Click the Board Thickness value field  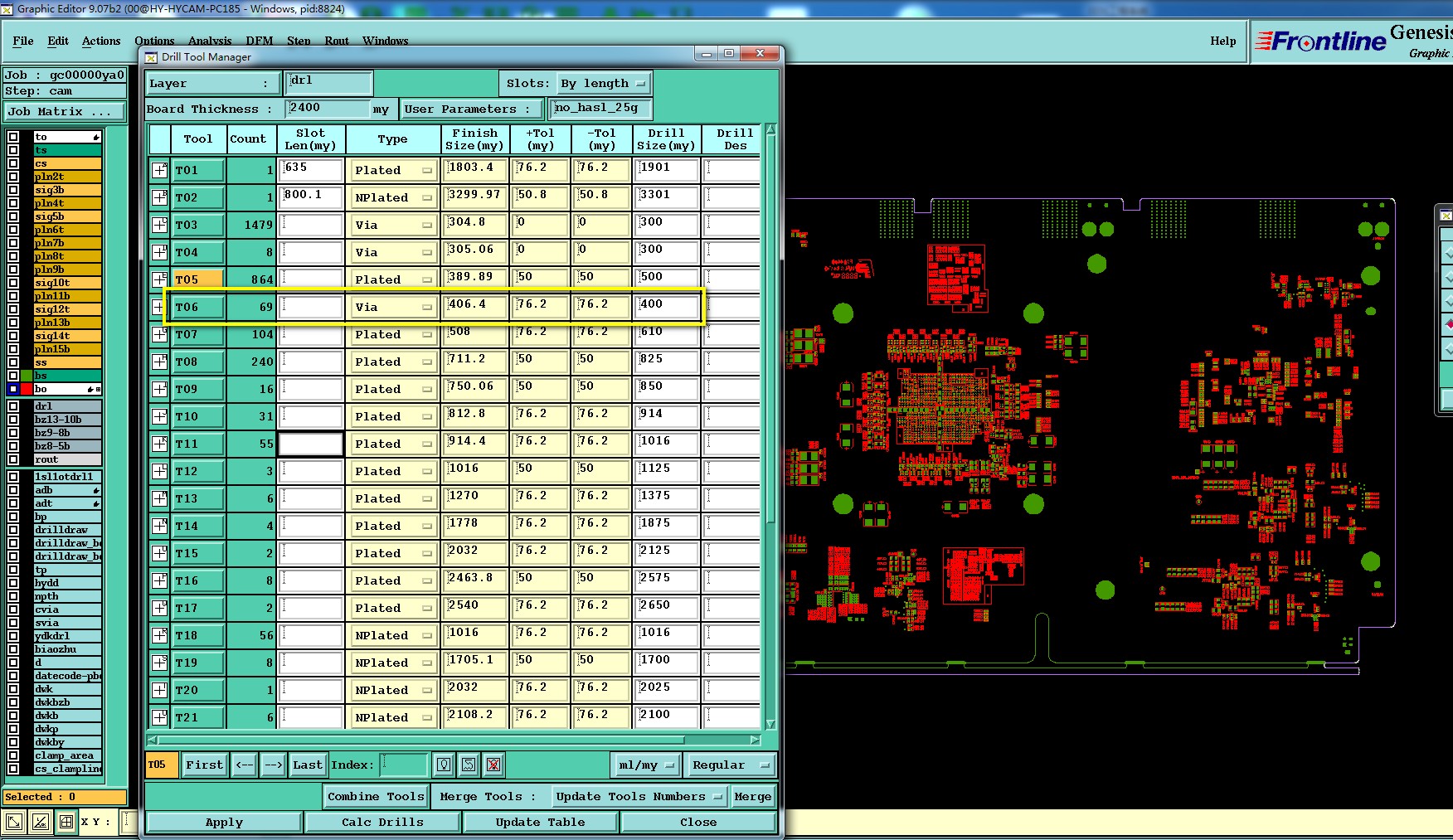328,109
